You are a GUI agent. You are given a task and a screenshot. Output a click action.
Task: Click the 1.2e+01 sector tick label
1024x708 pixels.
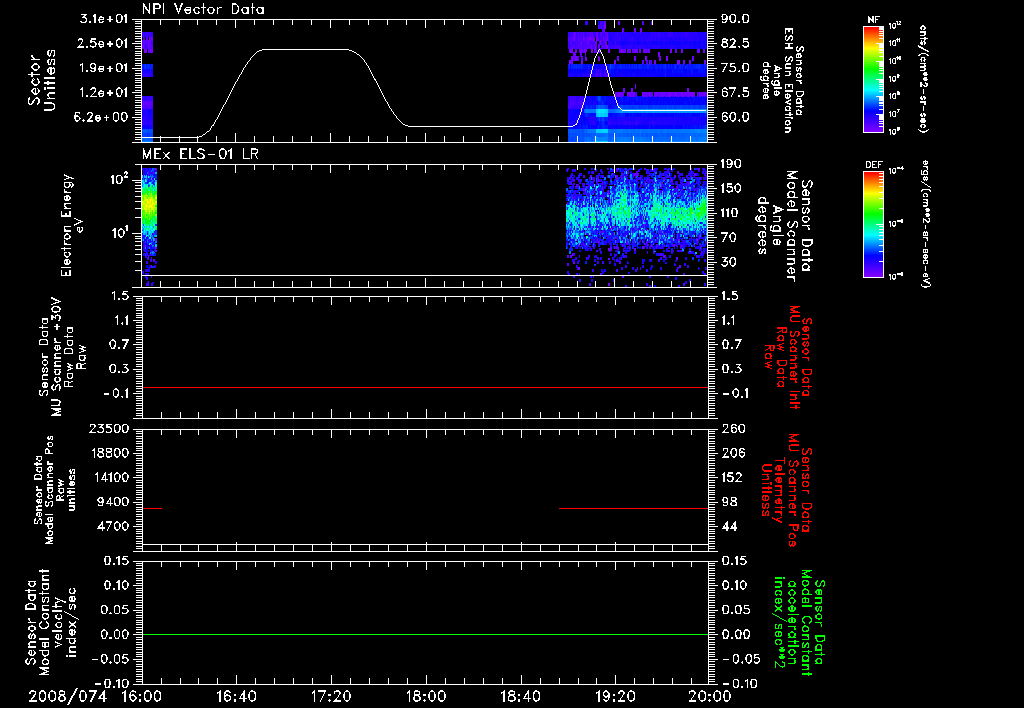click(104, 93)
